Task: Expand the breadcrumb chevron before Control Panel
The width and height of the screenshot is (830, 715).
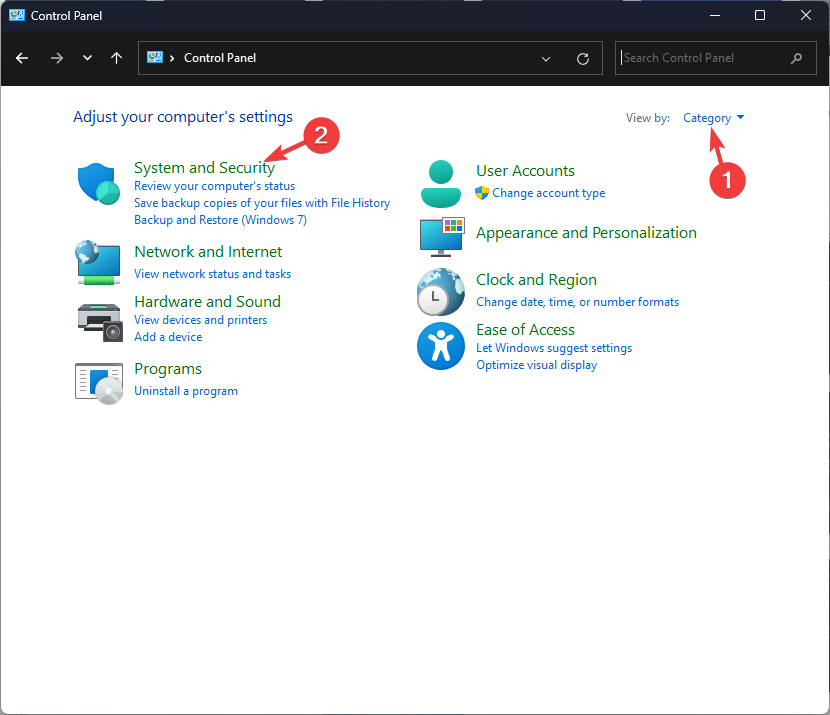Action: pyautogui.click(x=172, y=58)
